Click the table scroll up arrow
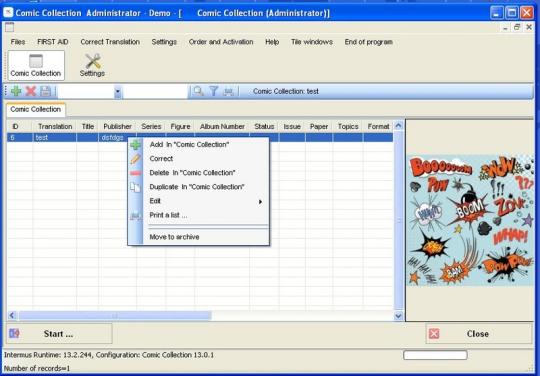540x376 pixels. coord(398,126)
